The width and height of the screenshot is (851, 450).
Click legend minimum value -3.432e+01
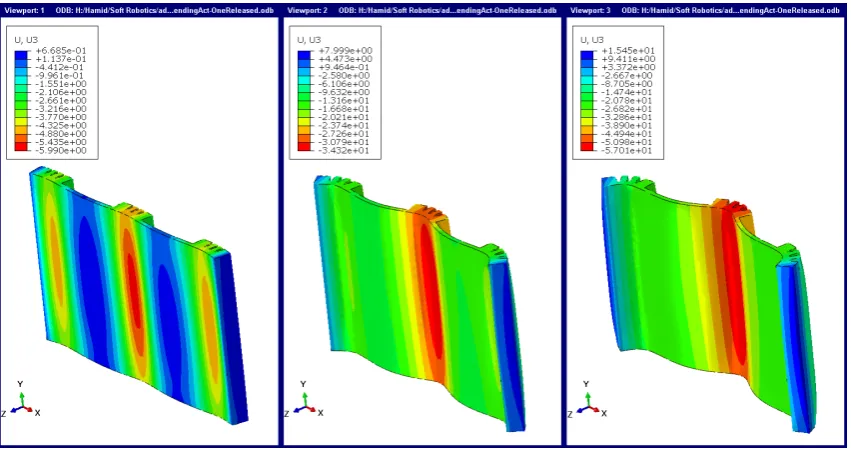pyautogui.click(x=345, y=150)
